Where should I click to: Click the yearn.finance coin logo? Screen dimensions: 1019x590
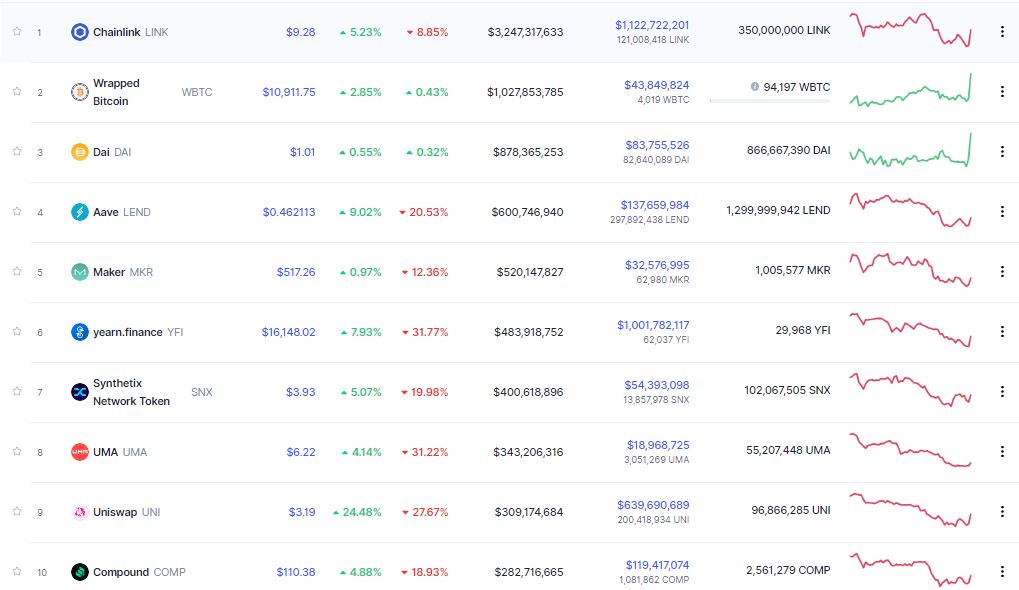tap(79, 332)
